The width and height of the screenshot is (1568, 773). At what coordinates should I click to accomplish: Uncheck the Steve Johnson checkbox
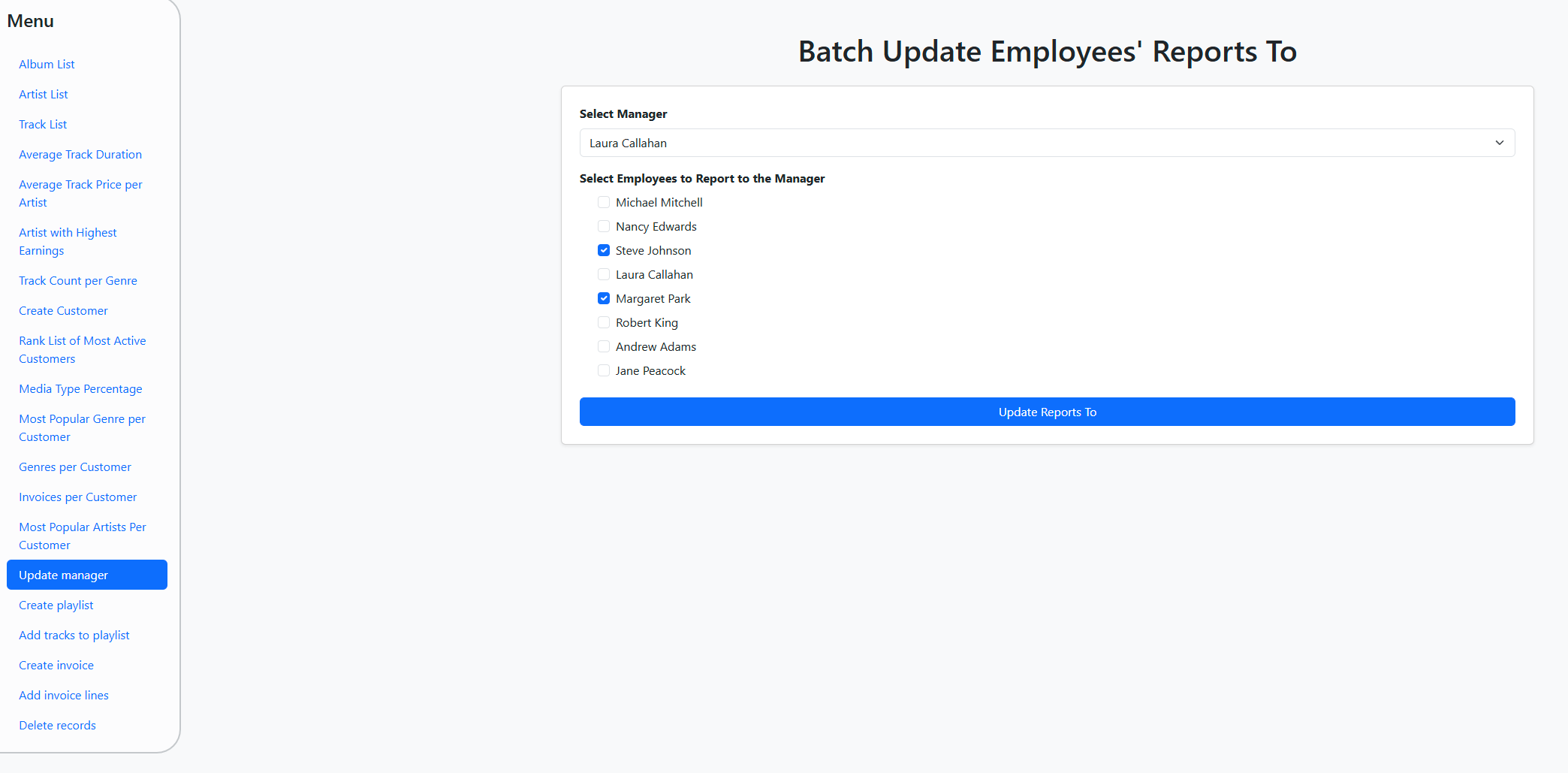pyautogui.click(x=604, y=250)
